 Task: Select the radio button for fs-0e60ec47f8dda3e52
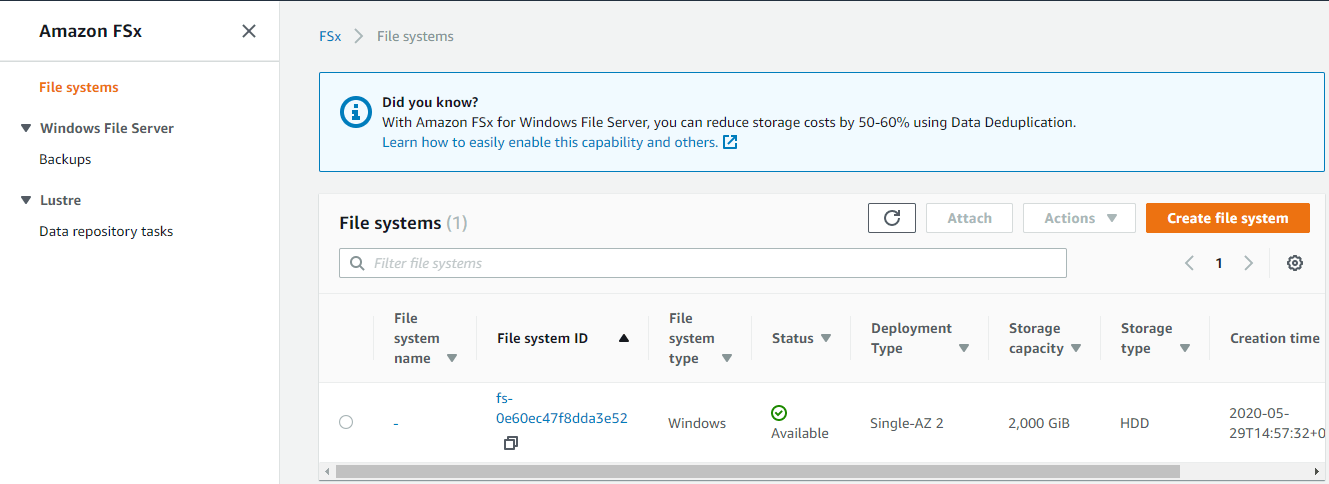[x=346, y=422]
